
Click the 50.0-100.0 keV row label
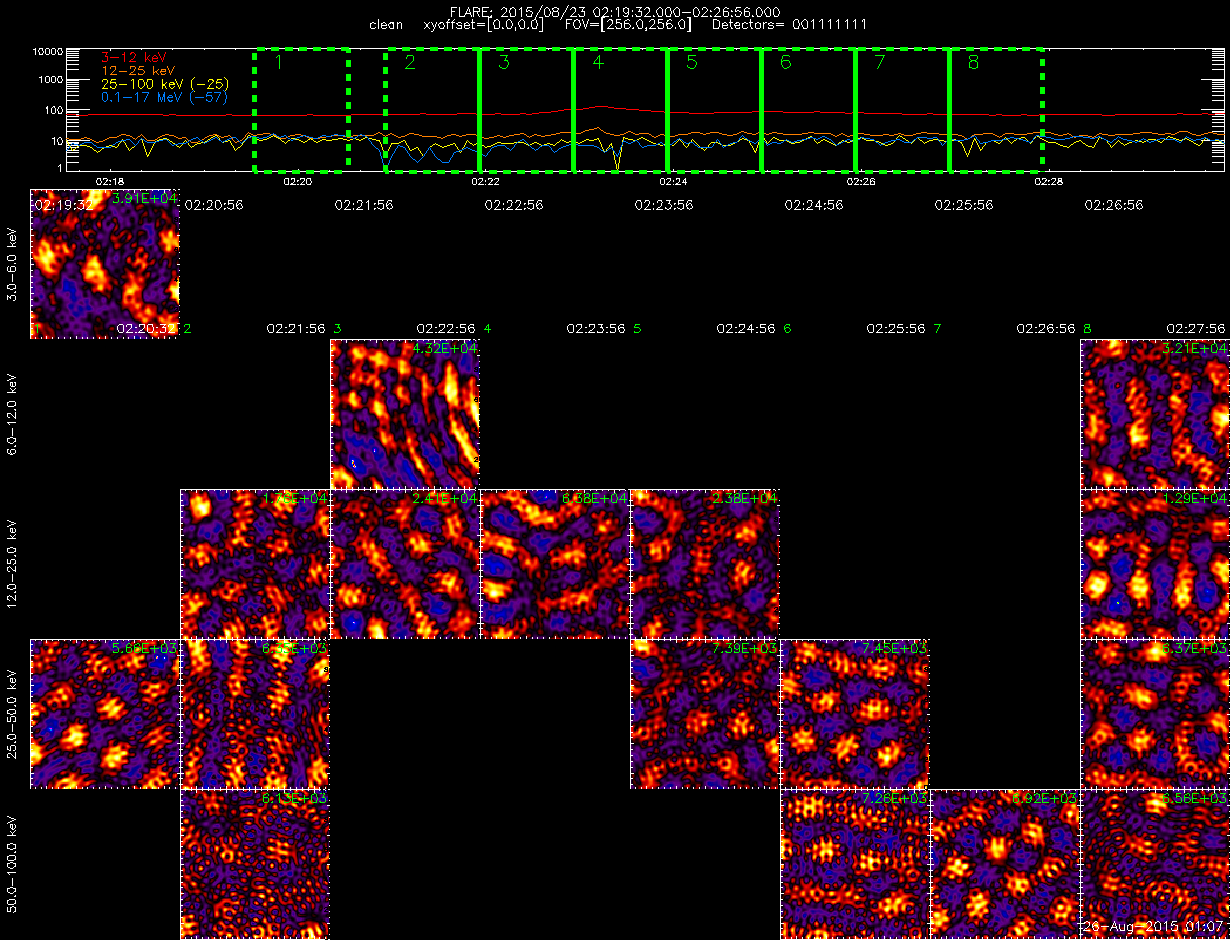point(13,865)
